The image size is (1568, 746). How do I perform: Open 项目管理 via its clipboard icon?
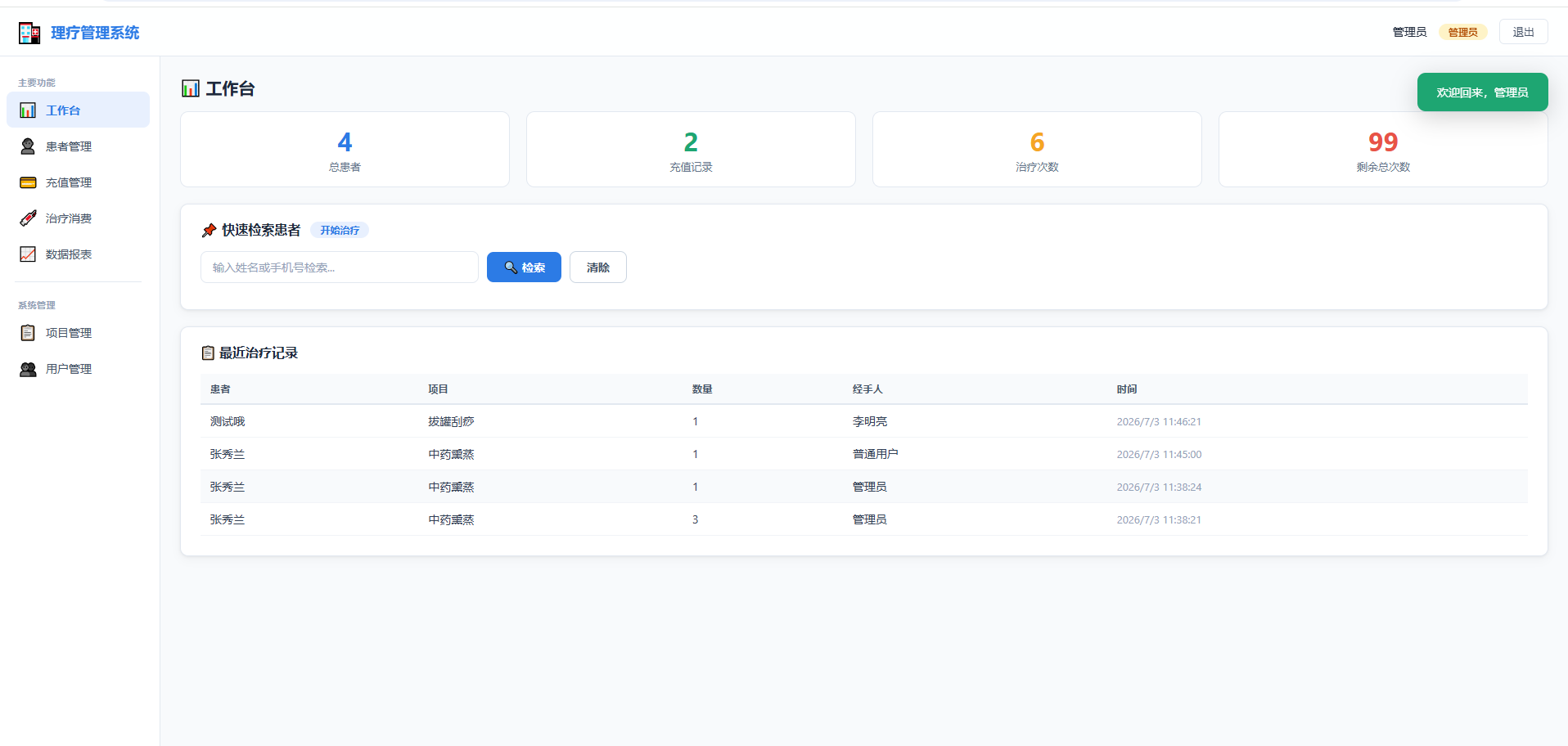28,333
